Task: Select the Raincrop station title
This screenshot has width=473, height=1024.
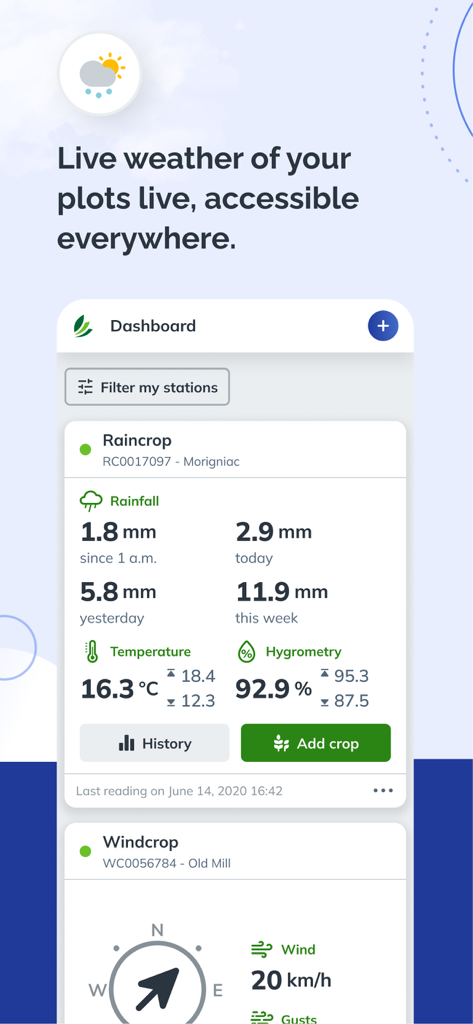Action: pyautogui.click(x=137, y=440)
